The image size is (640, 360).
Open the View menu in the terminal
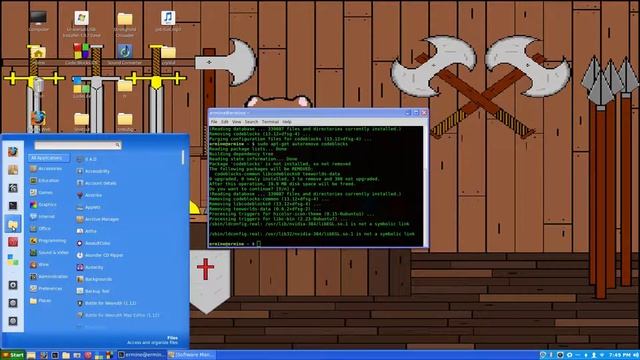point(237,122)
